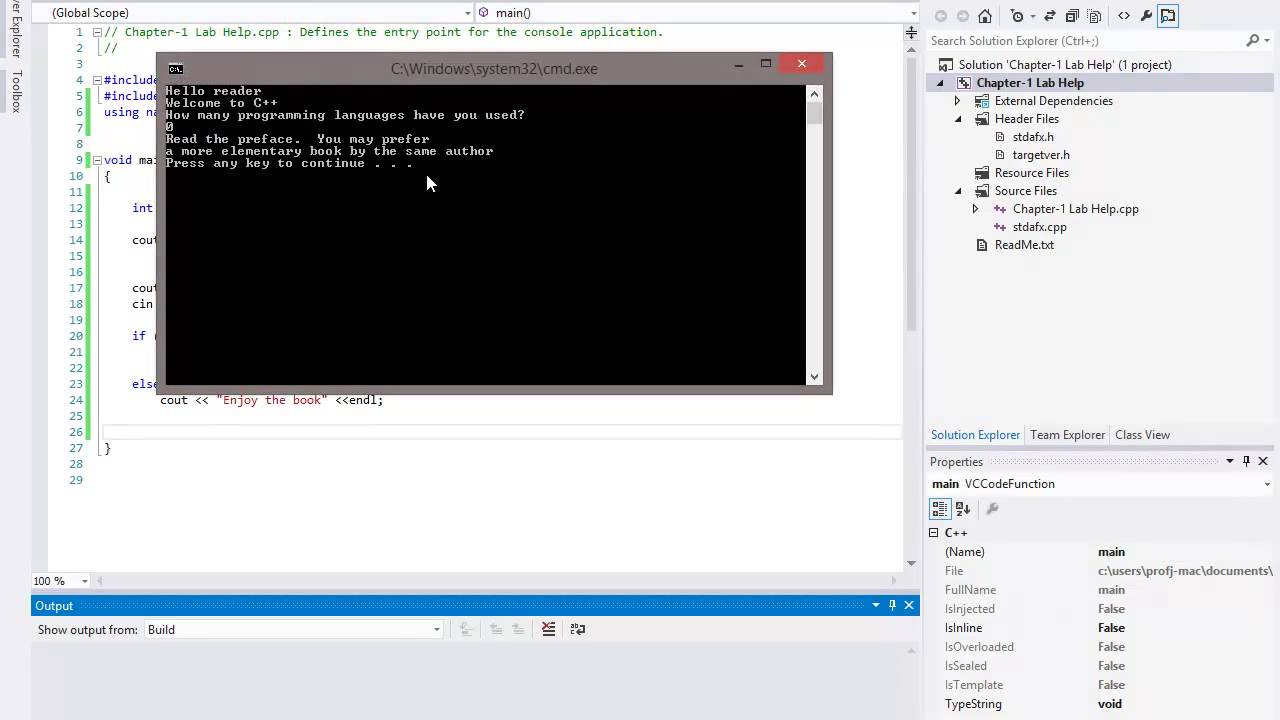Select ReadMe.txt file
This screenshot has height=720, width=1280.
point(1024,245)
